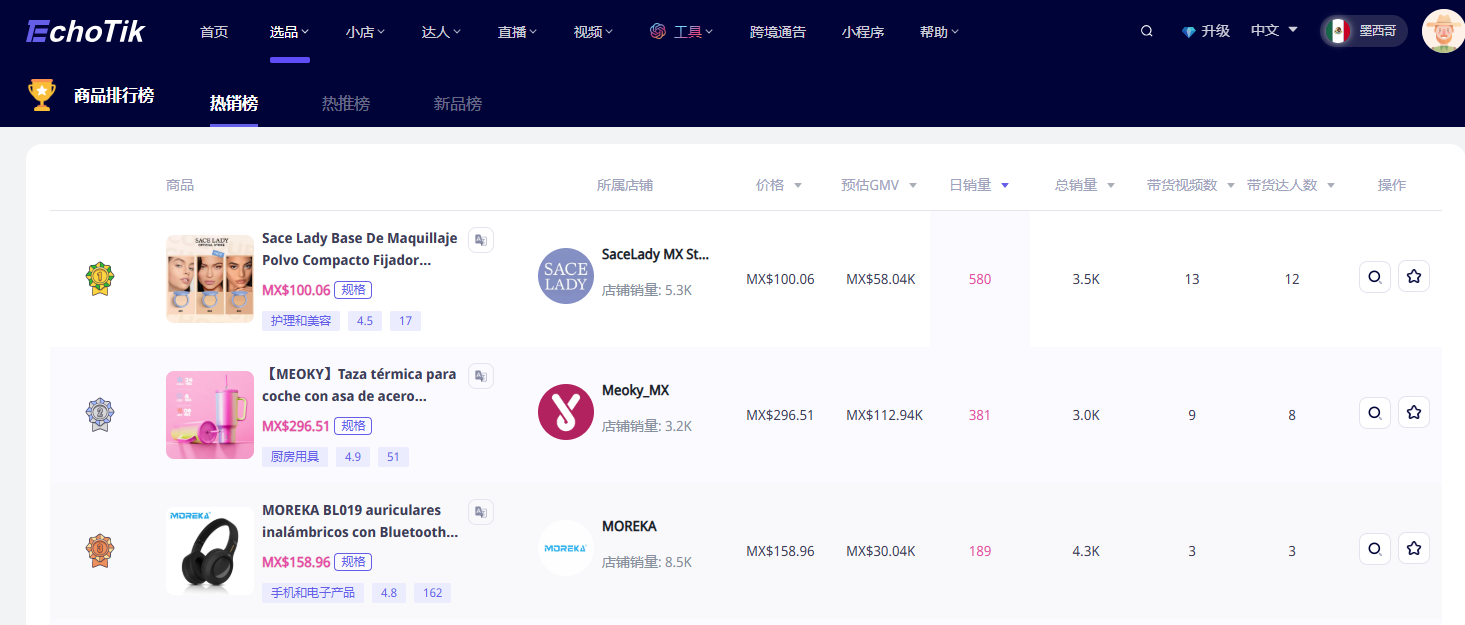Open Sace Lady Base De Maquillaje title
Image resolution: width=1465 pixels, height=625 pixels.
(x=360, y=249)
